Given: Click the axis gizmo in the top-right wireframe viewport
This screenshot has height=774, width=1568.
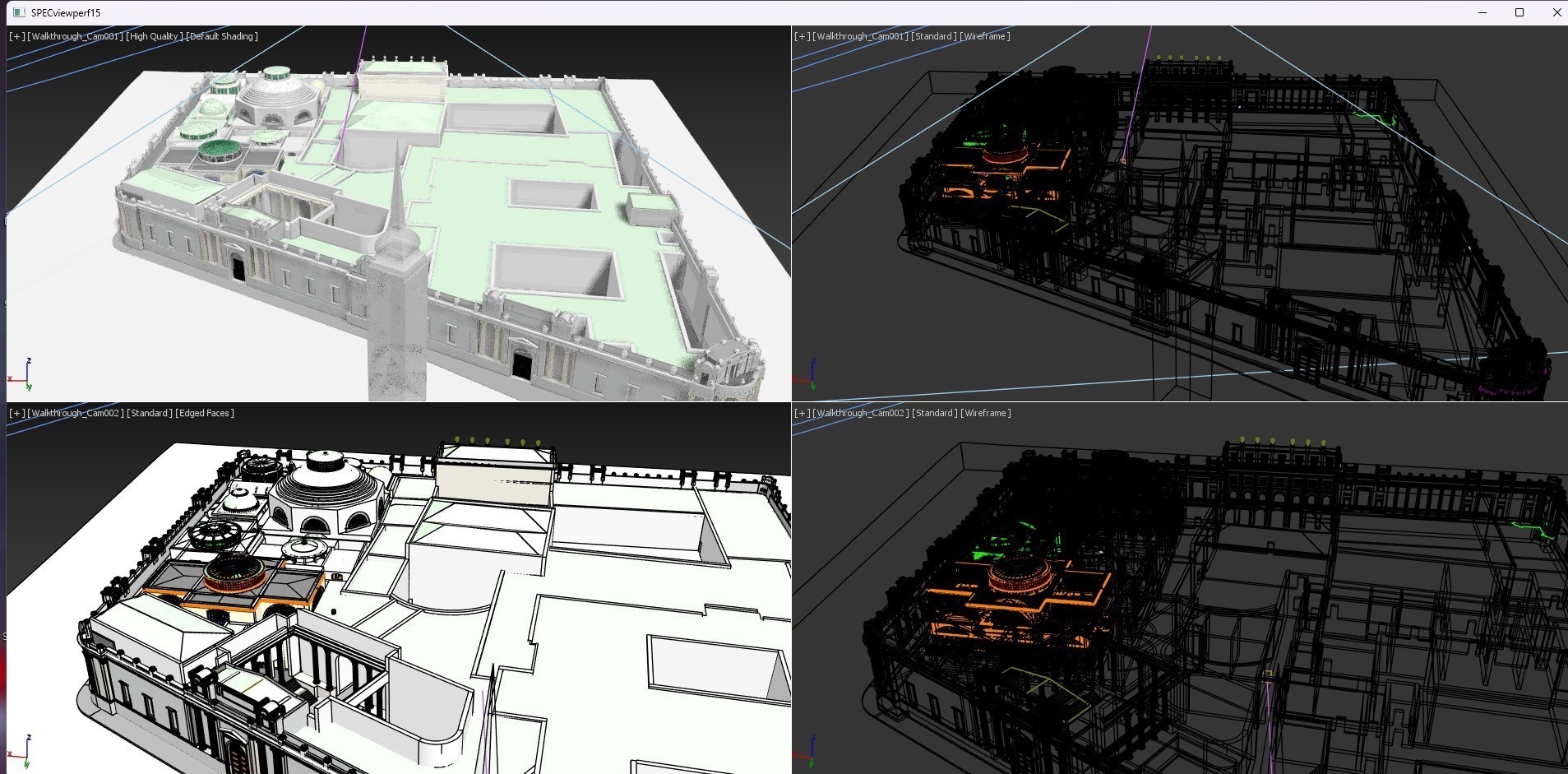Looking at the screenshot, I should [807, 375].
